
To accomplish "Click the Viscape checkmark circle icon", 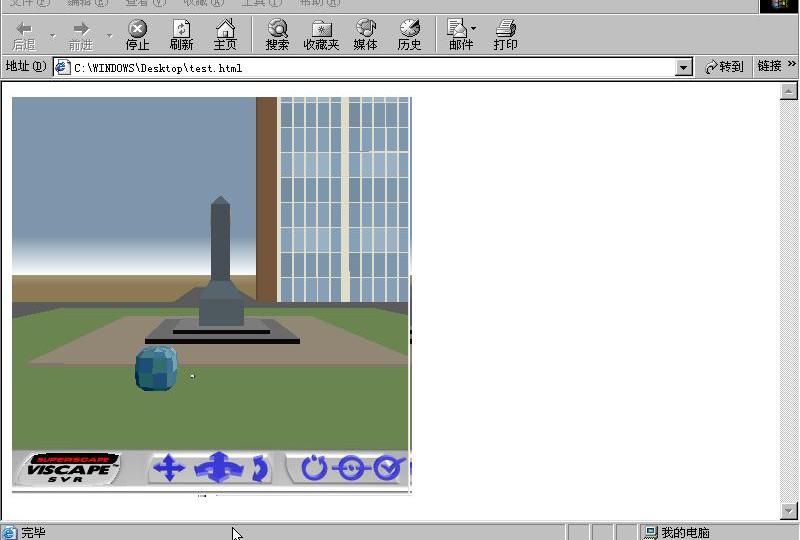I will tap(388, 468).
